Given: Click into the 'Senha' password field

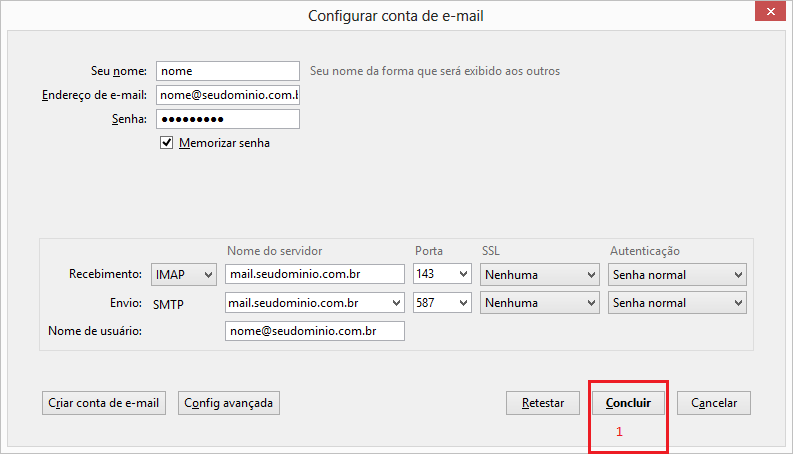Looking at the screenshot, I should tap(228, 119).
